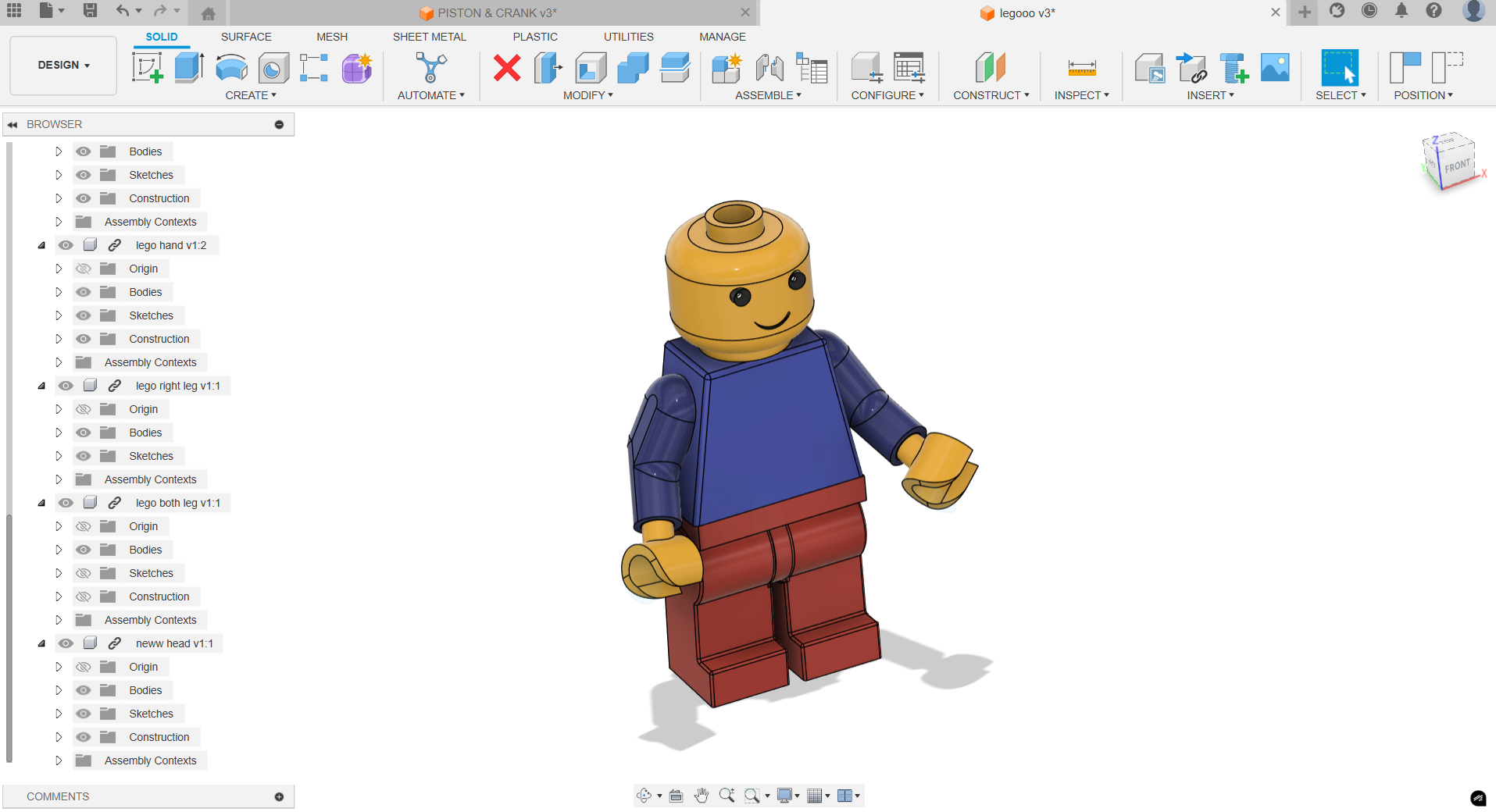The height and width of the screenshot is (812, 1496).
Task: Select the Pan hand tool
Action: tap(702, 796)
